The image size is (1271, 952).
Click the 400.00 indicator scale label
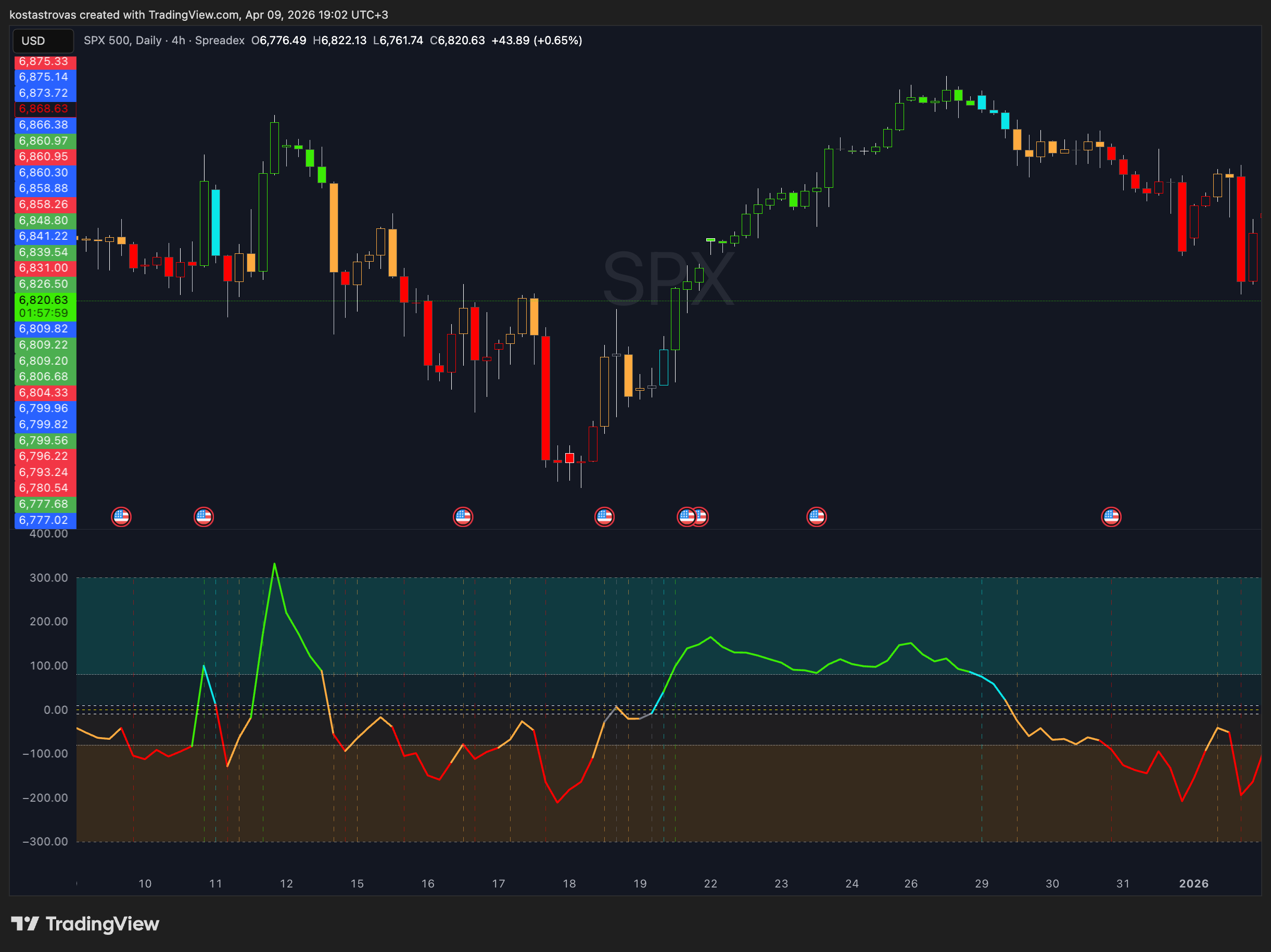click(49, 534)
